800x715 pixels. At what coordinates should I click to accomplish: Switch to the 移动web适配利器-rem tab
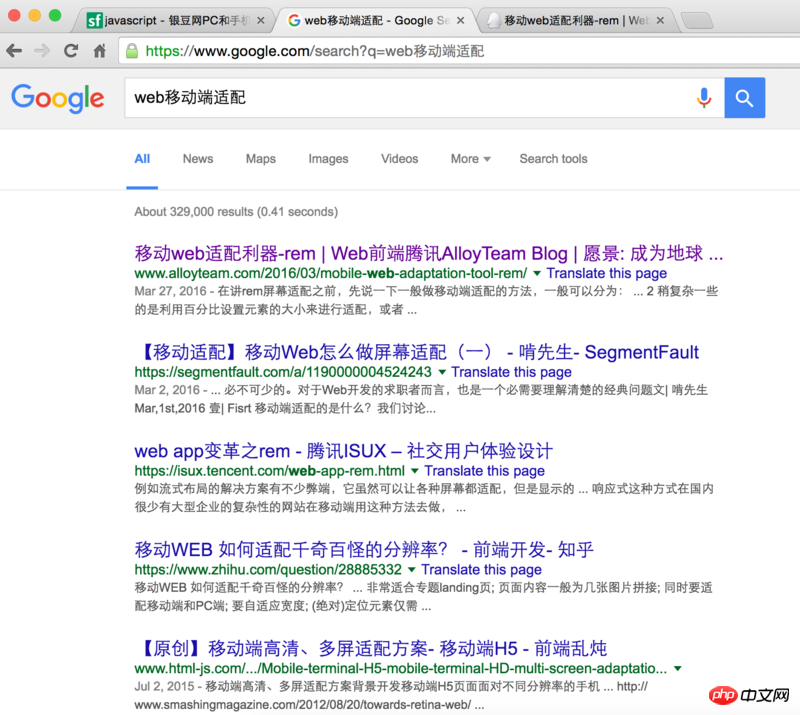point(578,20)
